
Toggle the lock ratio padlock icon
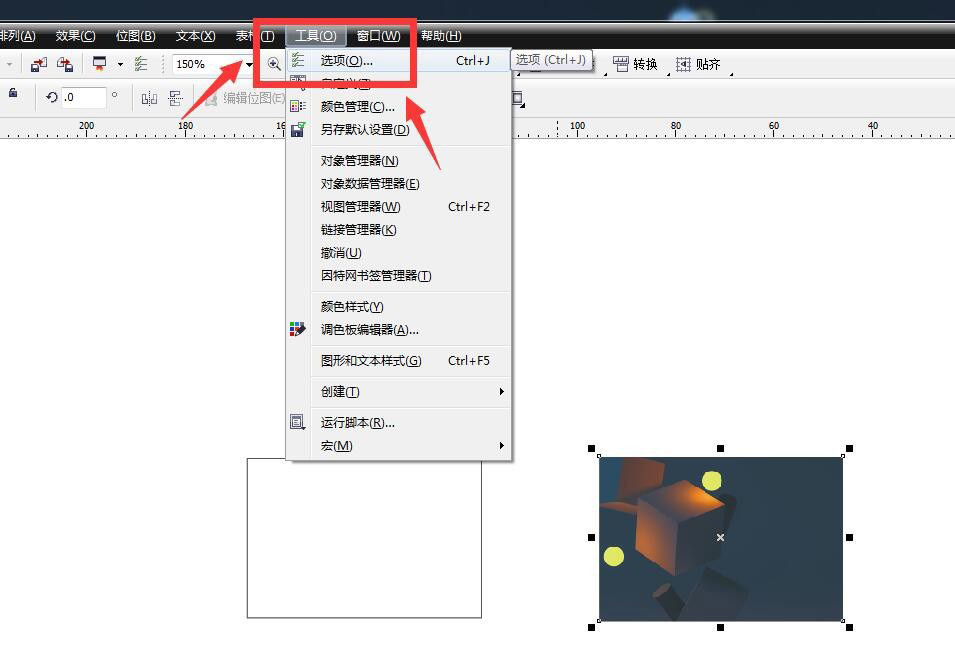coord(12,94)
